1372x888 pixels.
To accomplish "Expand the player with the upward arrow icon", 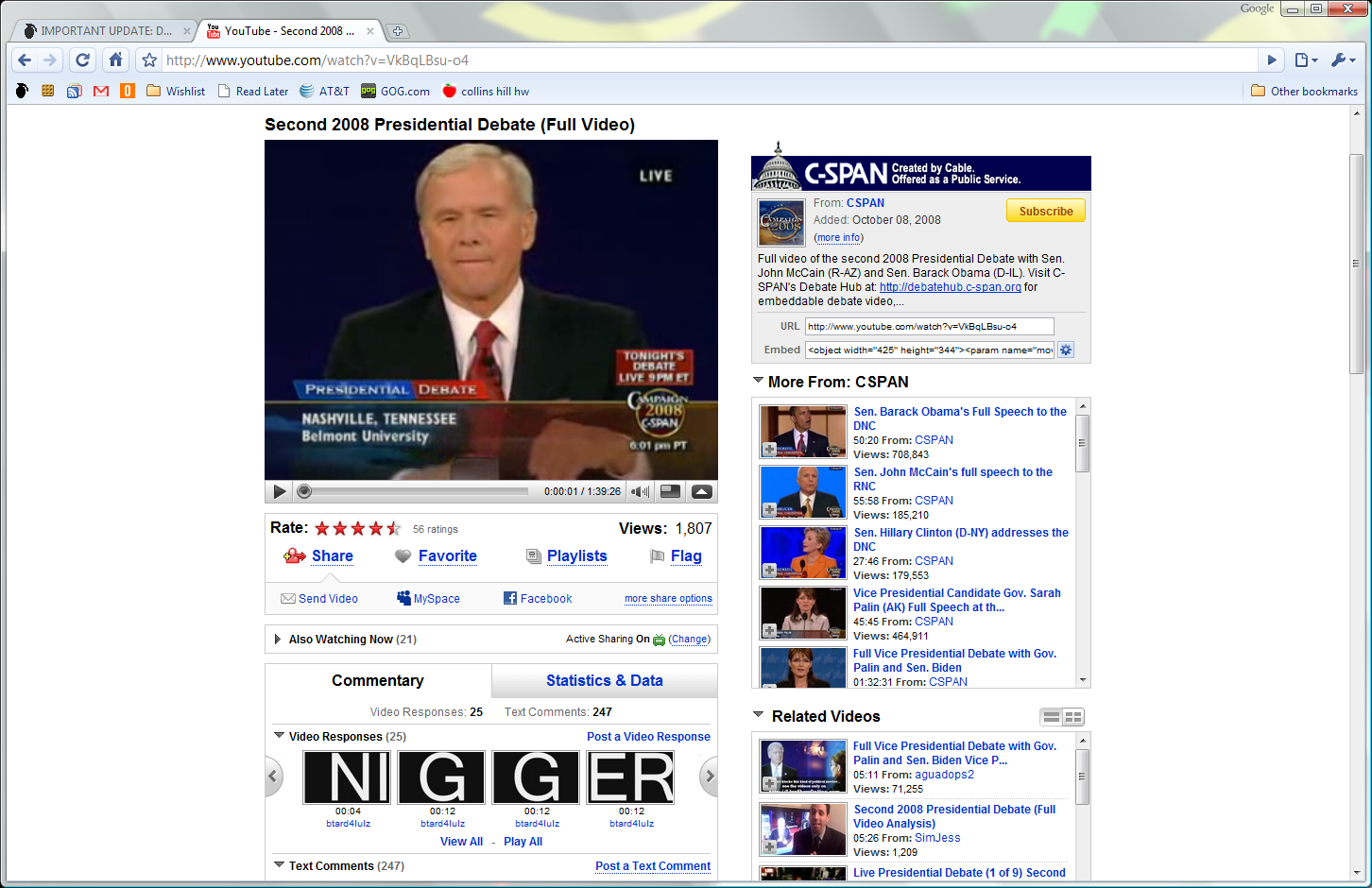I will pos(701,491).
